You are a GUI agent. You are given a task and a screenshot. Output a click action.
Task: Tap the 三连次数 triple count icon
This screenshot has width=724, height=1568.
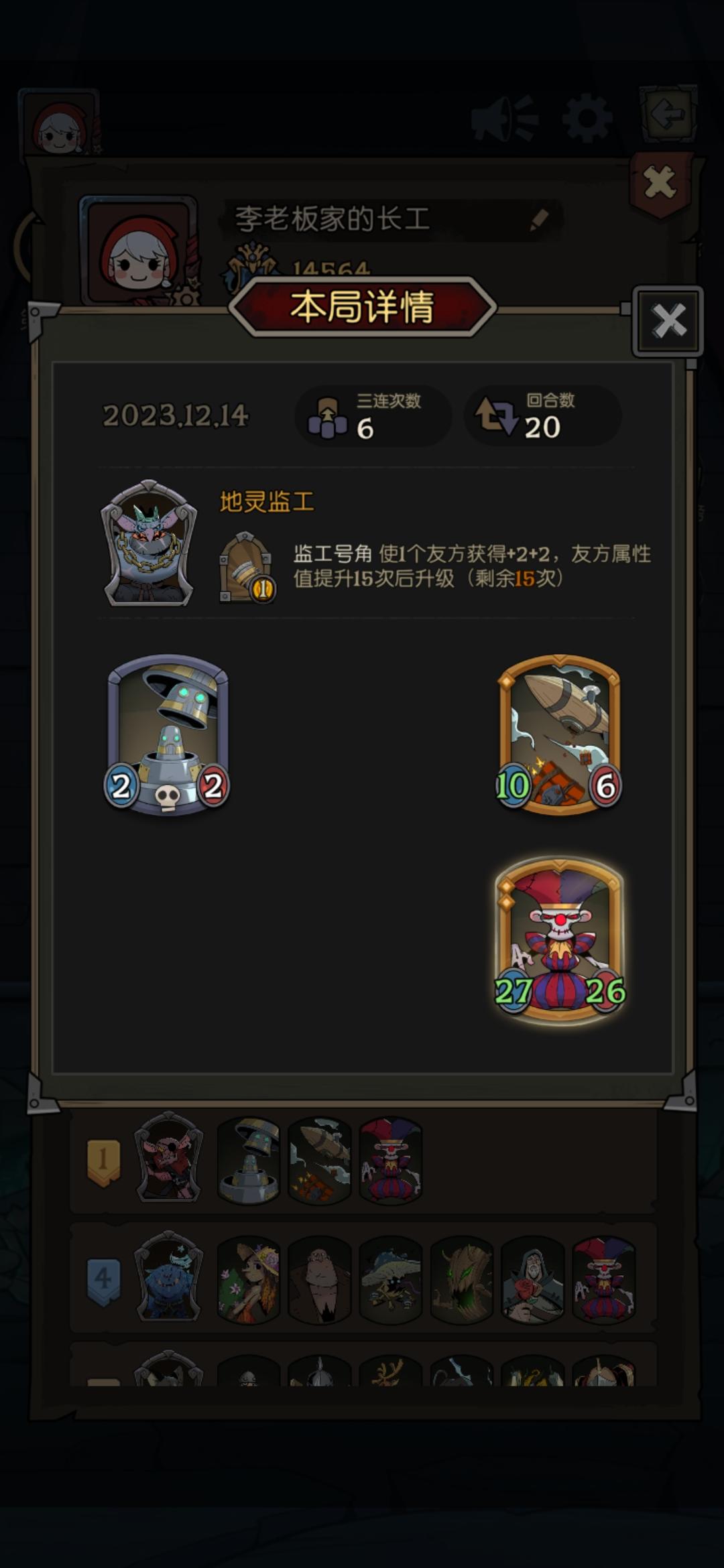coord(327,417)
